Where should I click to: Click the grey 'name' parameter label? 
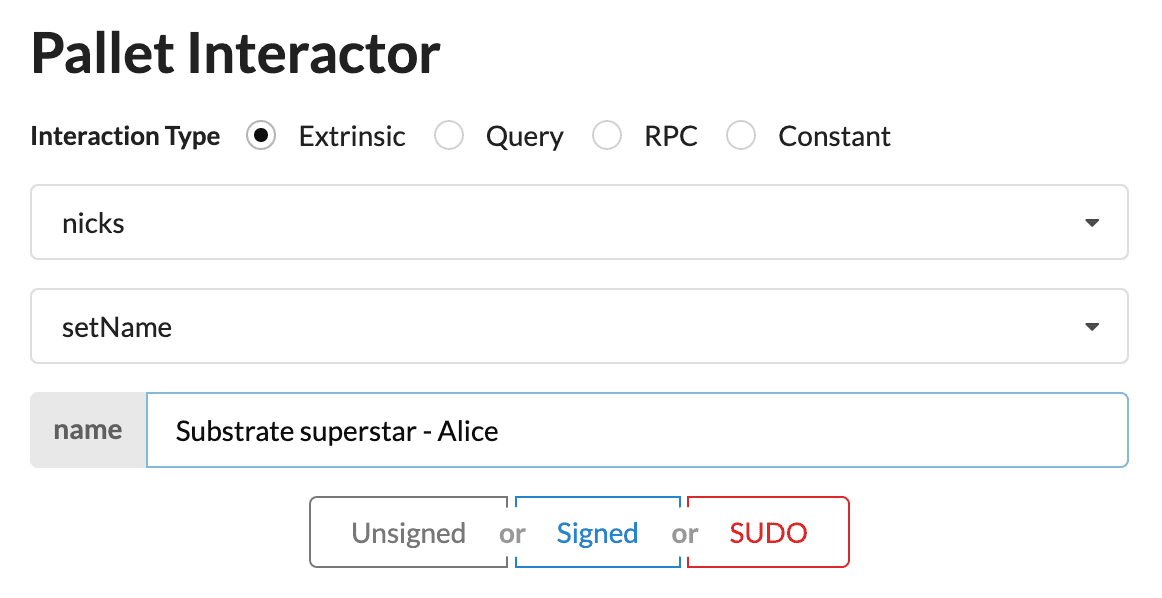click(x=88, y=430)
